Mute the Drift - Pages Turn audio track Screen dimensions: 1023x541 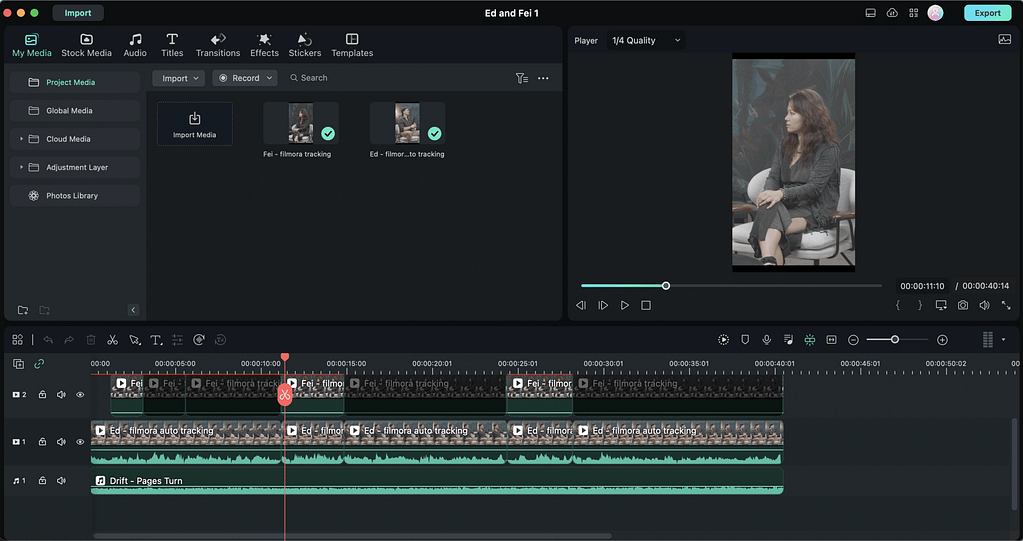pyautogui.click(x=61, y=481)
